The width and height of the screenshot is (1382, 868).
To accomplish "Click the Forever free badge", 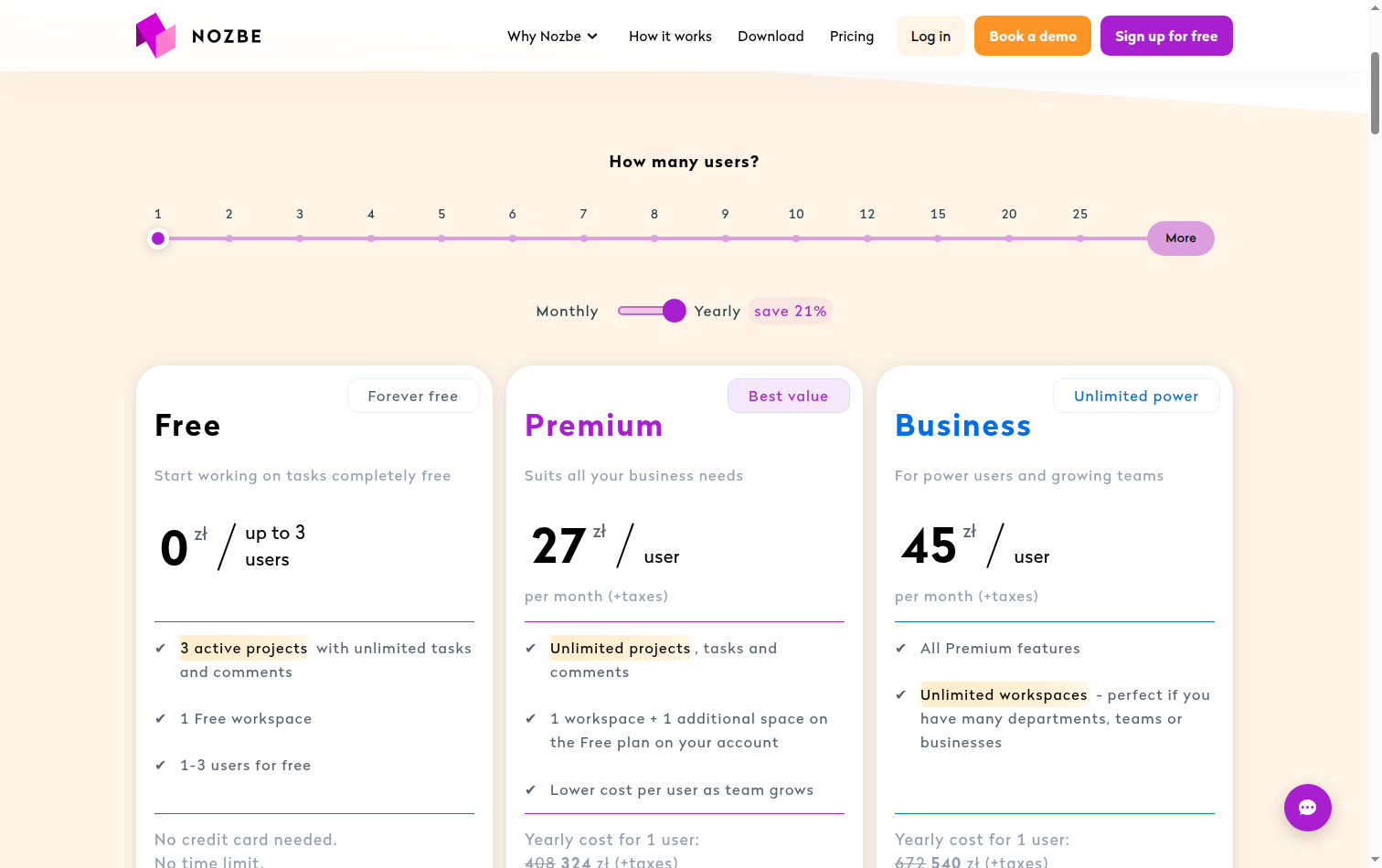I will 413,396.
